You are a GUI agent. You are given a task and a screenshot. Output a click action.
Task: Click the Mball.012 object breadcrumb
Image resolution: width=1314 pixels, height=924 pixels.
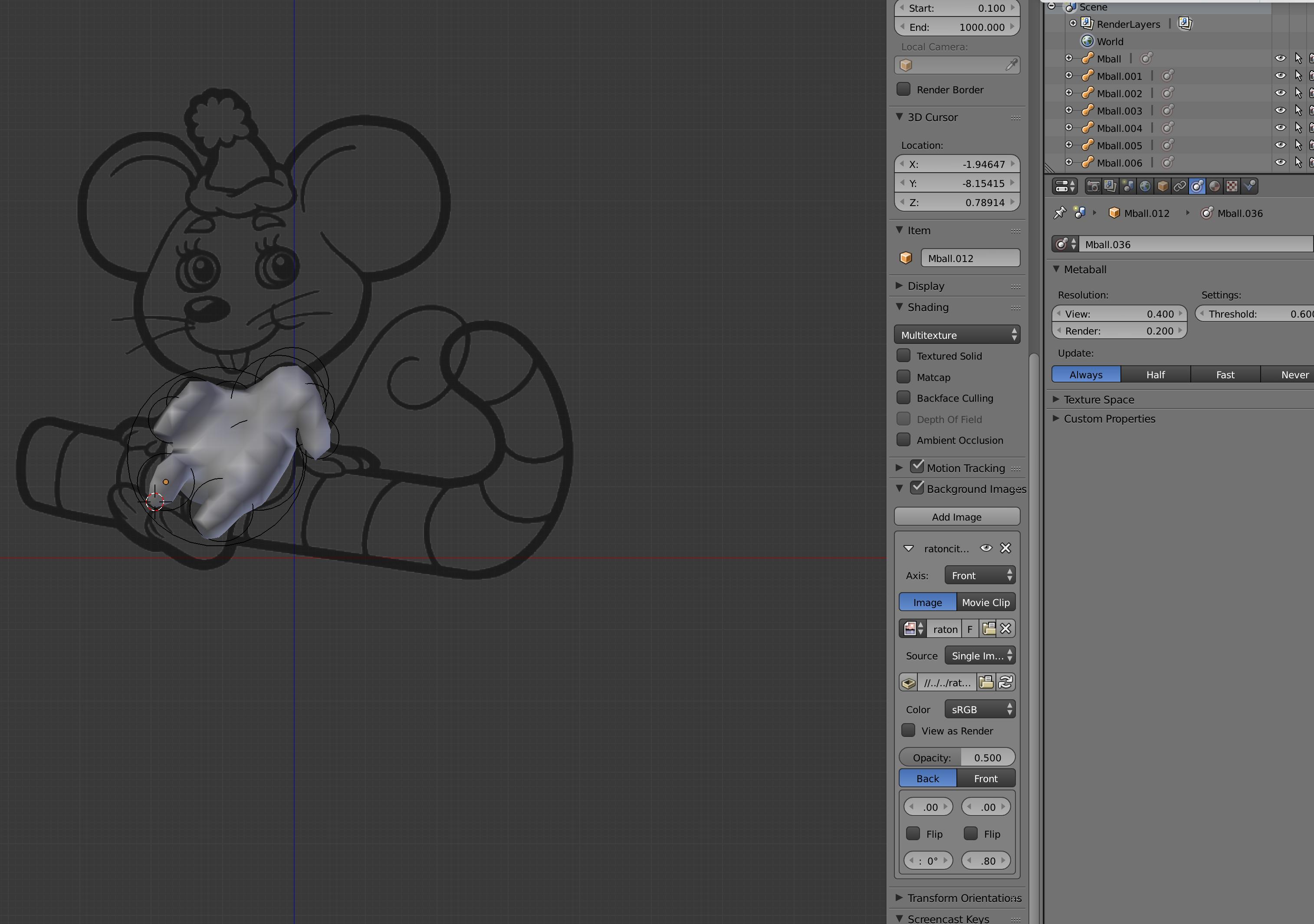1139,213
